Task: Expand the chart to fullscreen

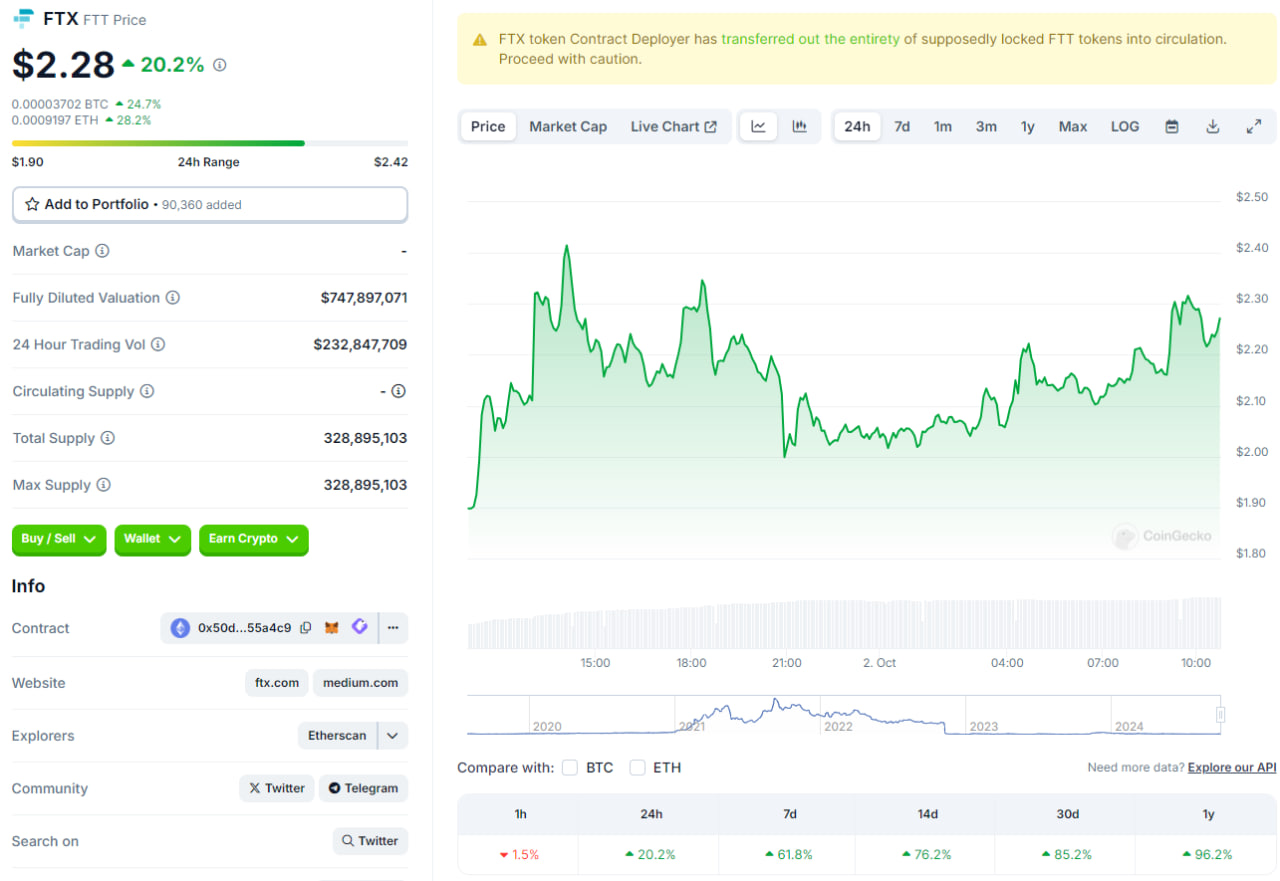Action: click(1254, 127)
